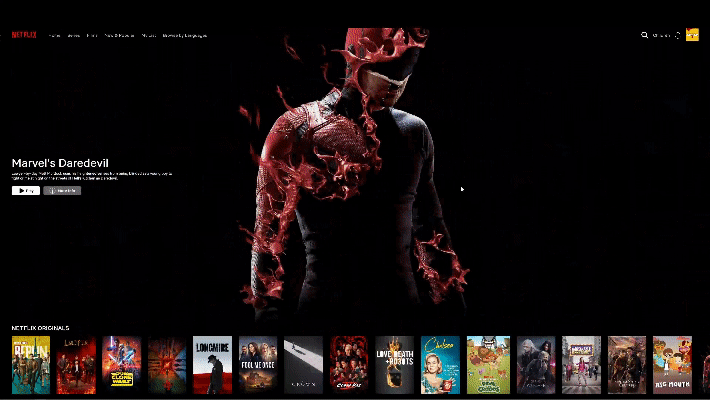Open the Series nav item
The width and height of the screenshot is (710, 400).
[x=73, y=35]
